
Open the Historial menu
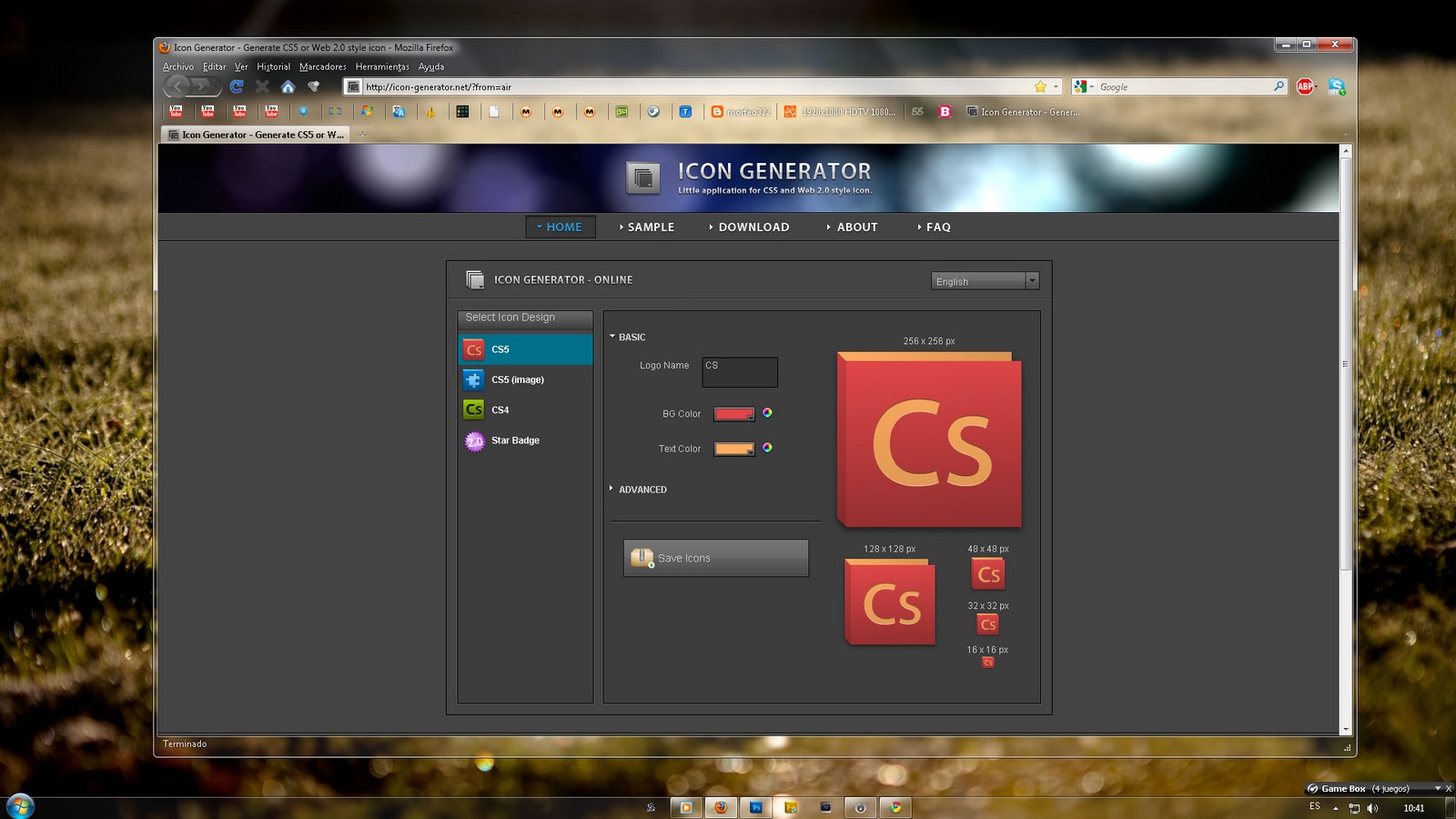[273, 66]
